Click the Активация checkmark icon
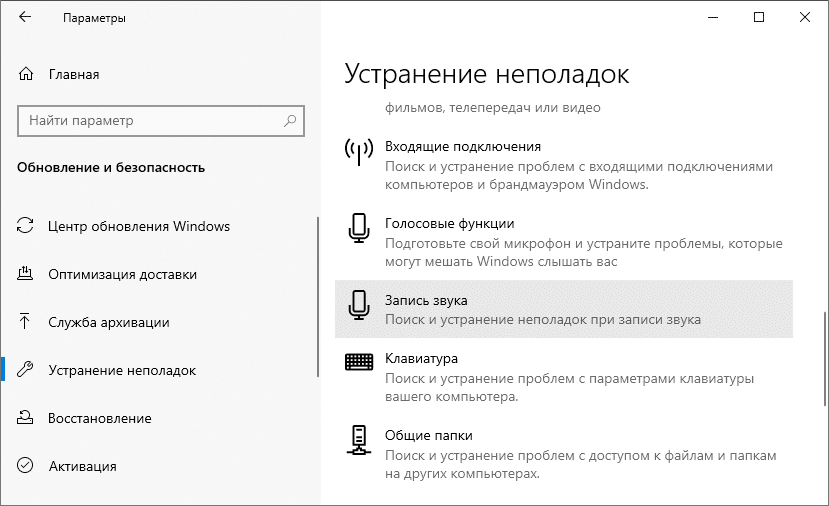The image size is (829, 506). click(26, 466)
